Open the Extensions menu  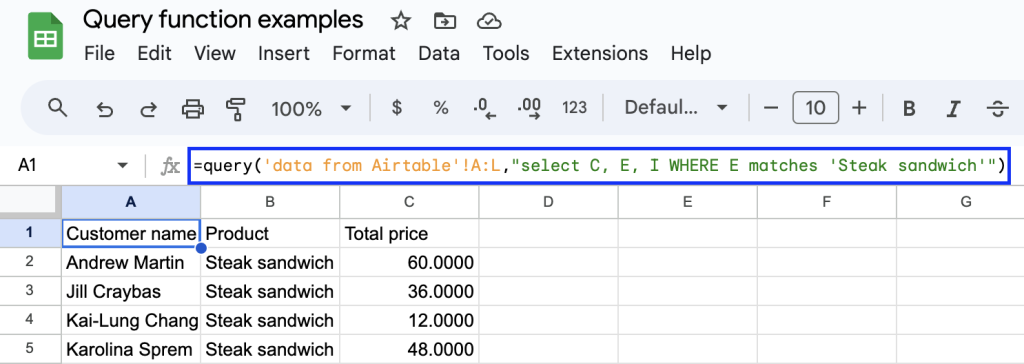(x=600, y=54)
